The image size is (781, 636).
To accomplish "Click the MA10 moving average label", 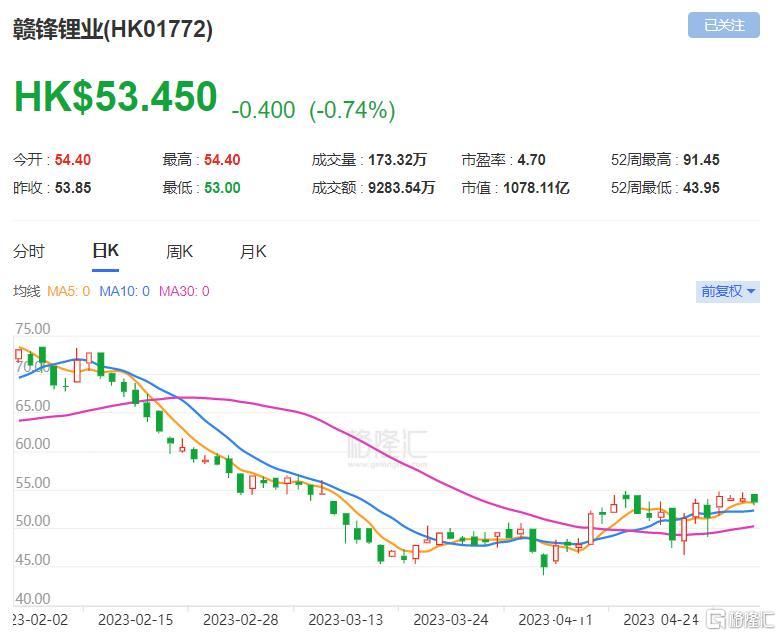I will [125, 291].
